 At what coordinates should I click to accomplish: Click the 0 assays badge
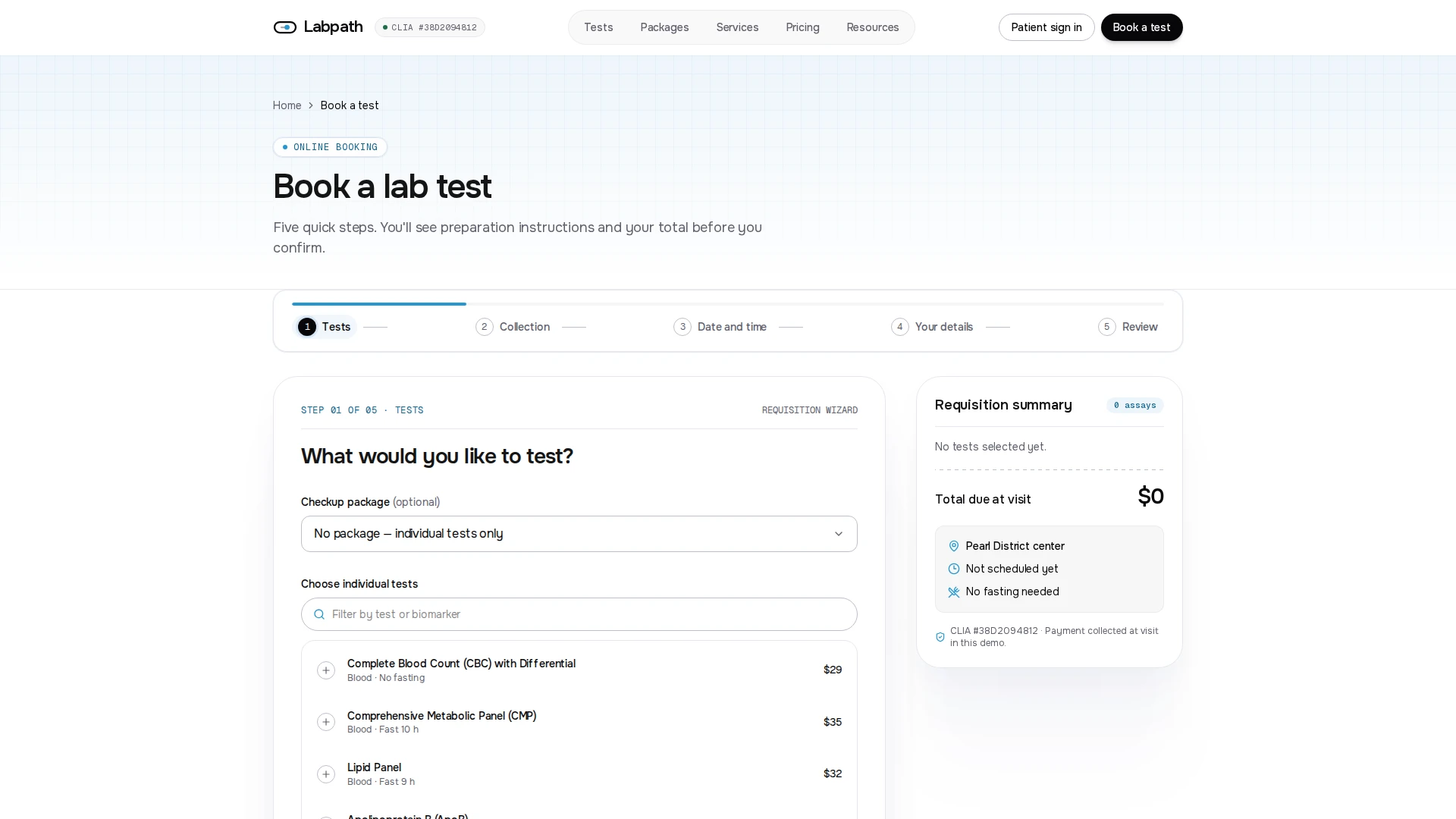(1135, 406)
